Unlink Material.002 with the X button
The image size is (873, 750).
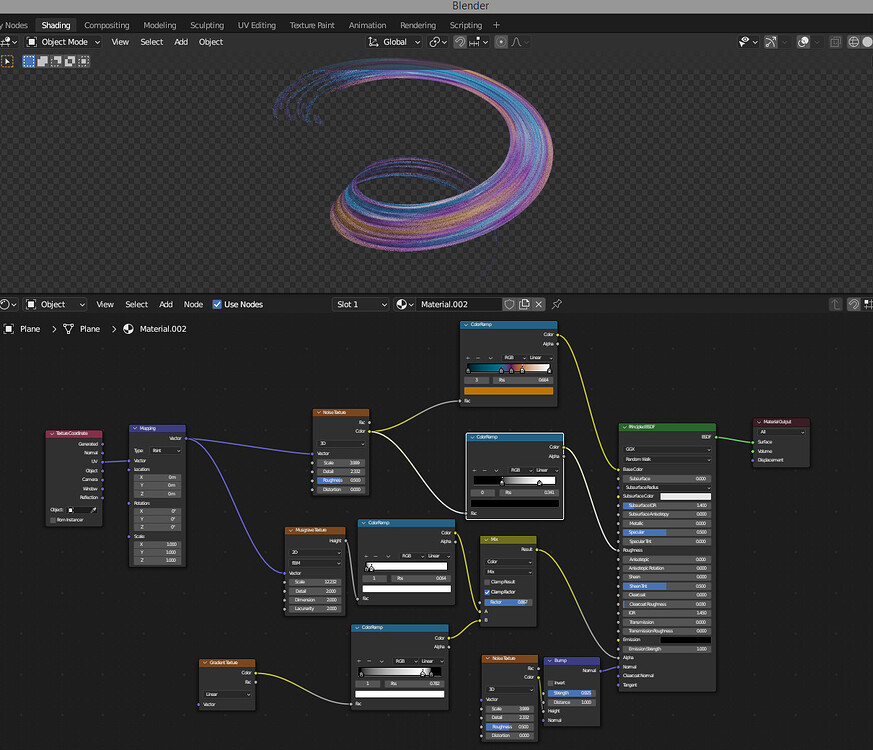(538, 304)
